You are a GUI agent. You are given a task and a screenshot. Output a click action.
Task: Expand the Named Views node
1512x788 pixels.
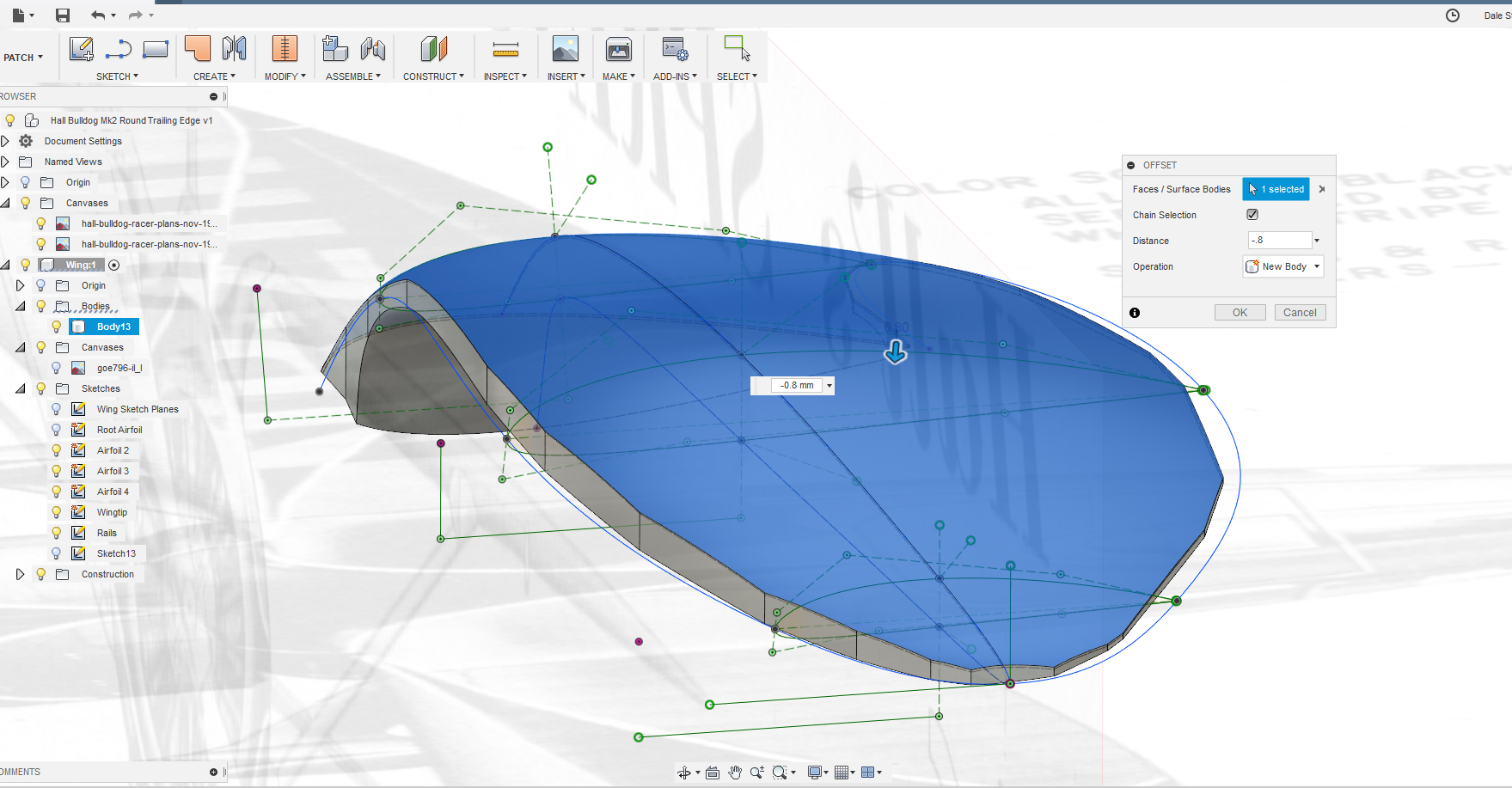tap(6, 162)
